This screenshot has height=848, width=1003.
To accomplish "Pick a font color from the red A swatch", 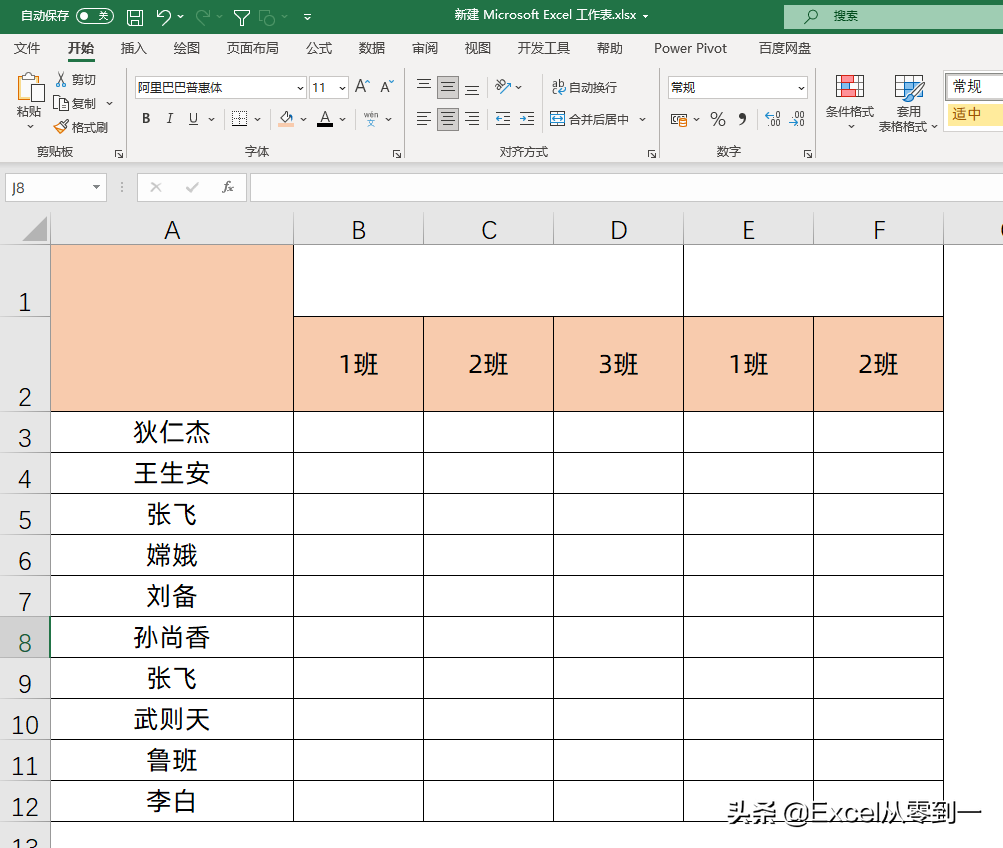I will pos(325,118).
